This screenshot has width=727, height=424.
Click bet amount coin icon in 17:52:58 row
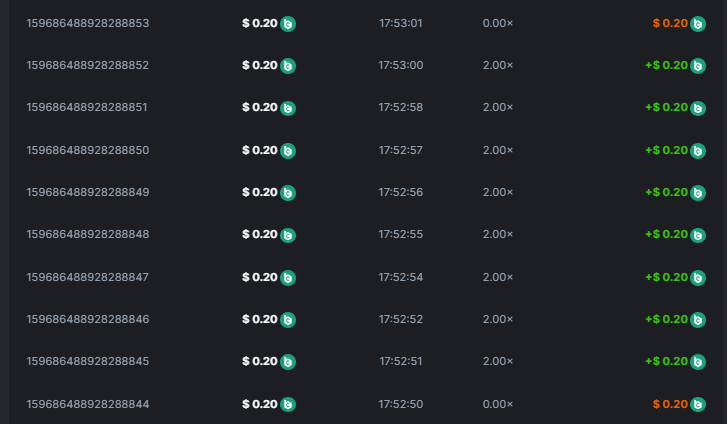tap(288, 108)
